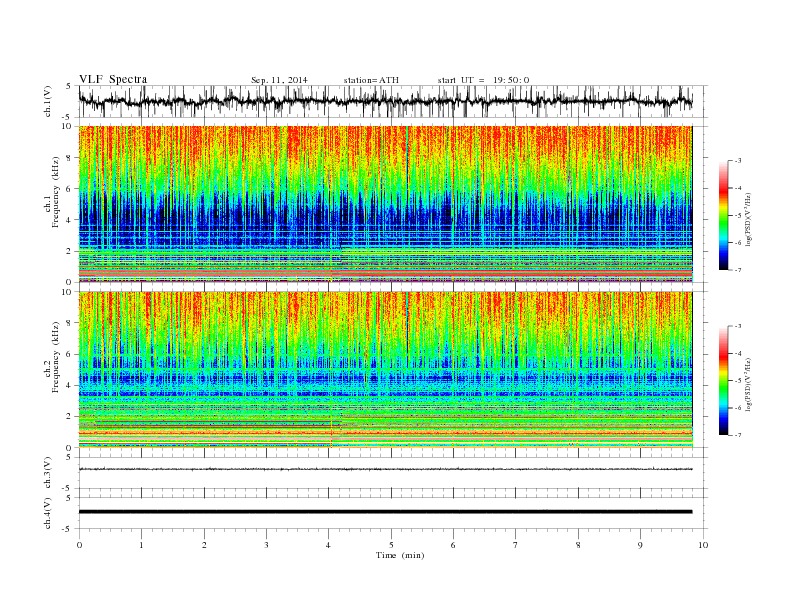Click the "-5" label on the lower colorbar
The width and height of the screenshot is (792, 612).
coord(738,381)
